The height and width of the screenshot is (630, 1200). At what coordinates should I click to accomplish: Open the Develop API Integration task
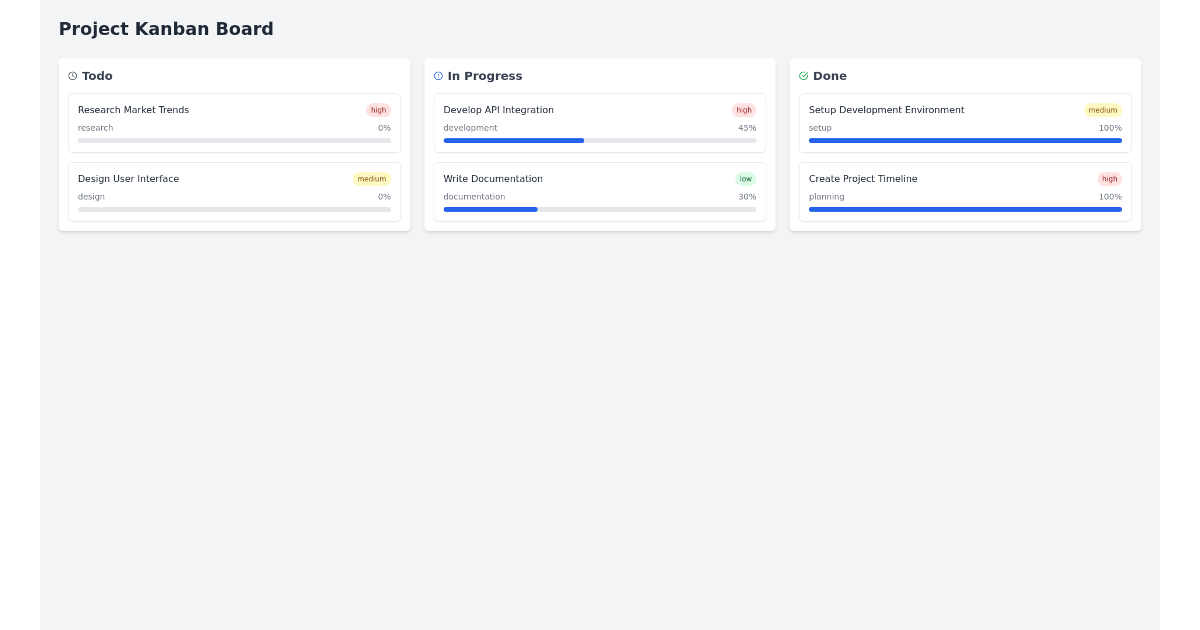(x=600, y=121)
